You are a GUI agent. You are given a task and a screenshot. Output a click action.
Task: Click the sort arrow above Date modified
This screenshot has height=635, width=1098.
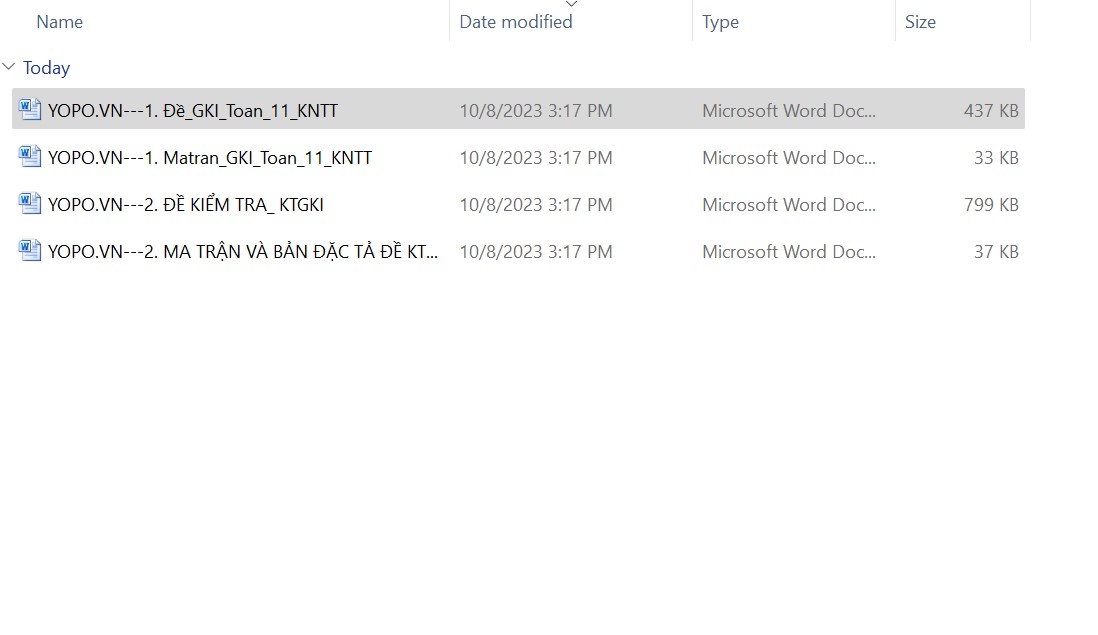point(571,4)
